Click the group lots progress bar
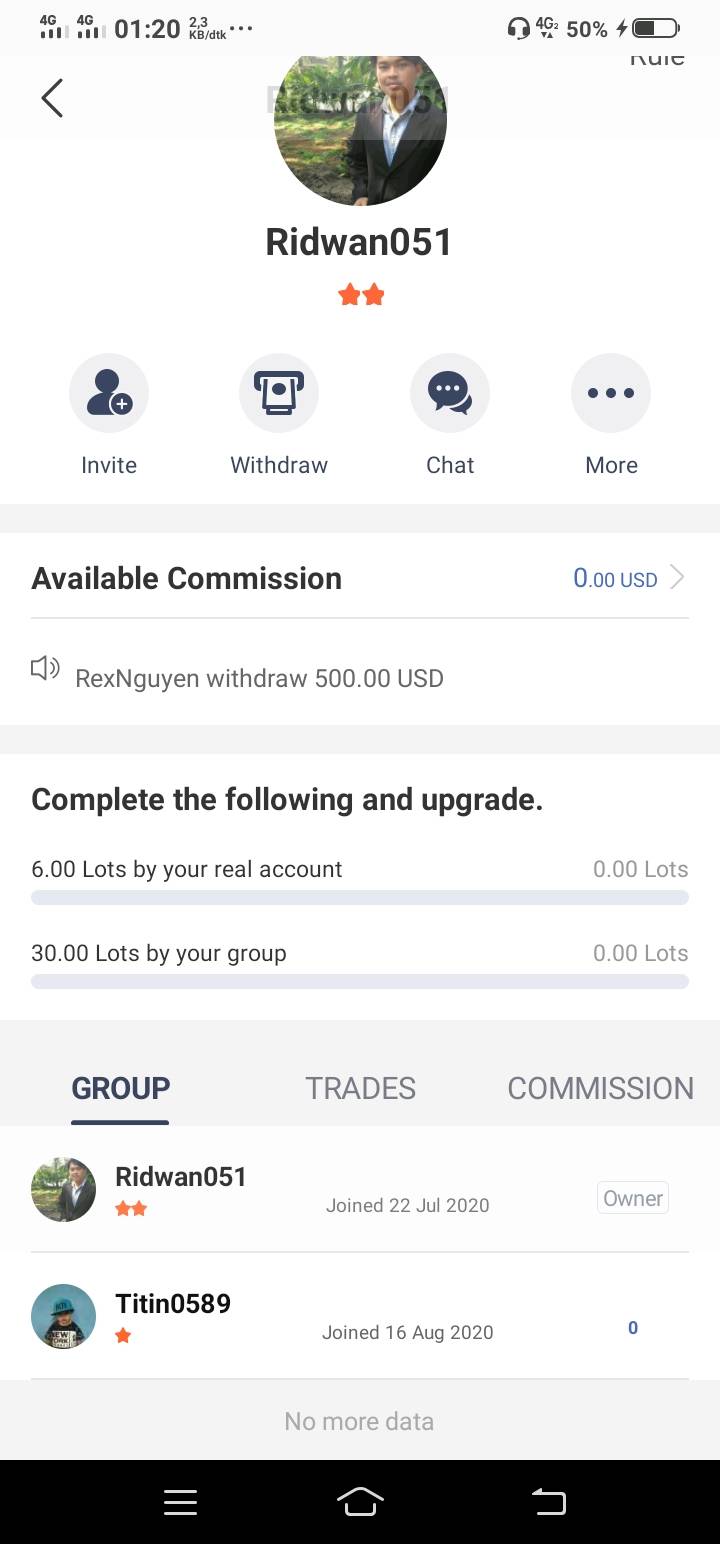Image resolution: width=720 pixels, height=1544 pixels. point(360,981)
